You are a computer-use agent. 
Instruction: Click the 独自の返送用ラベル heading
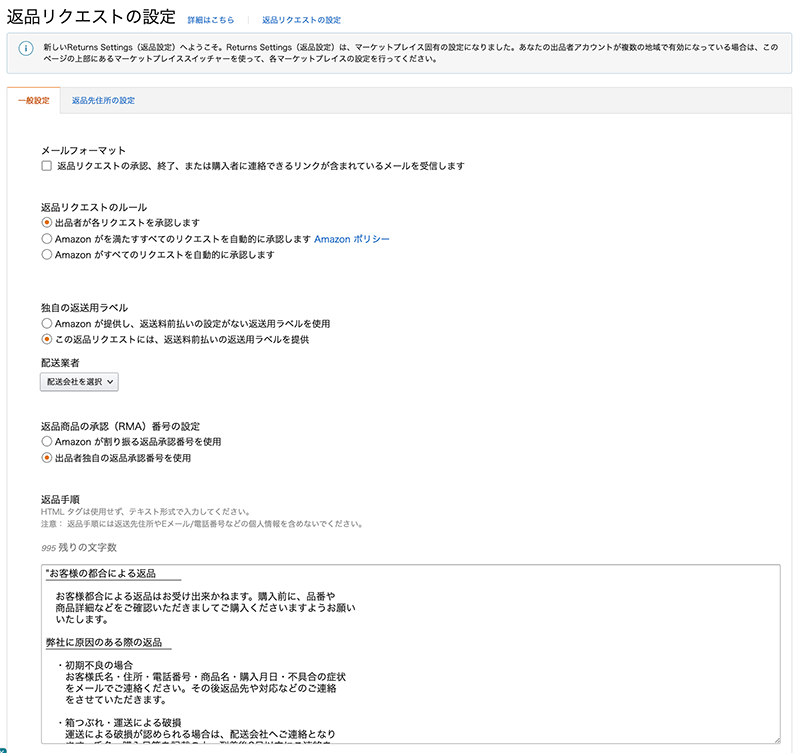tap(84, 308)
